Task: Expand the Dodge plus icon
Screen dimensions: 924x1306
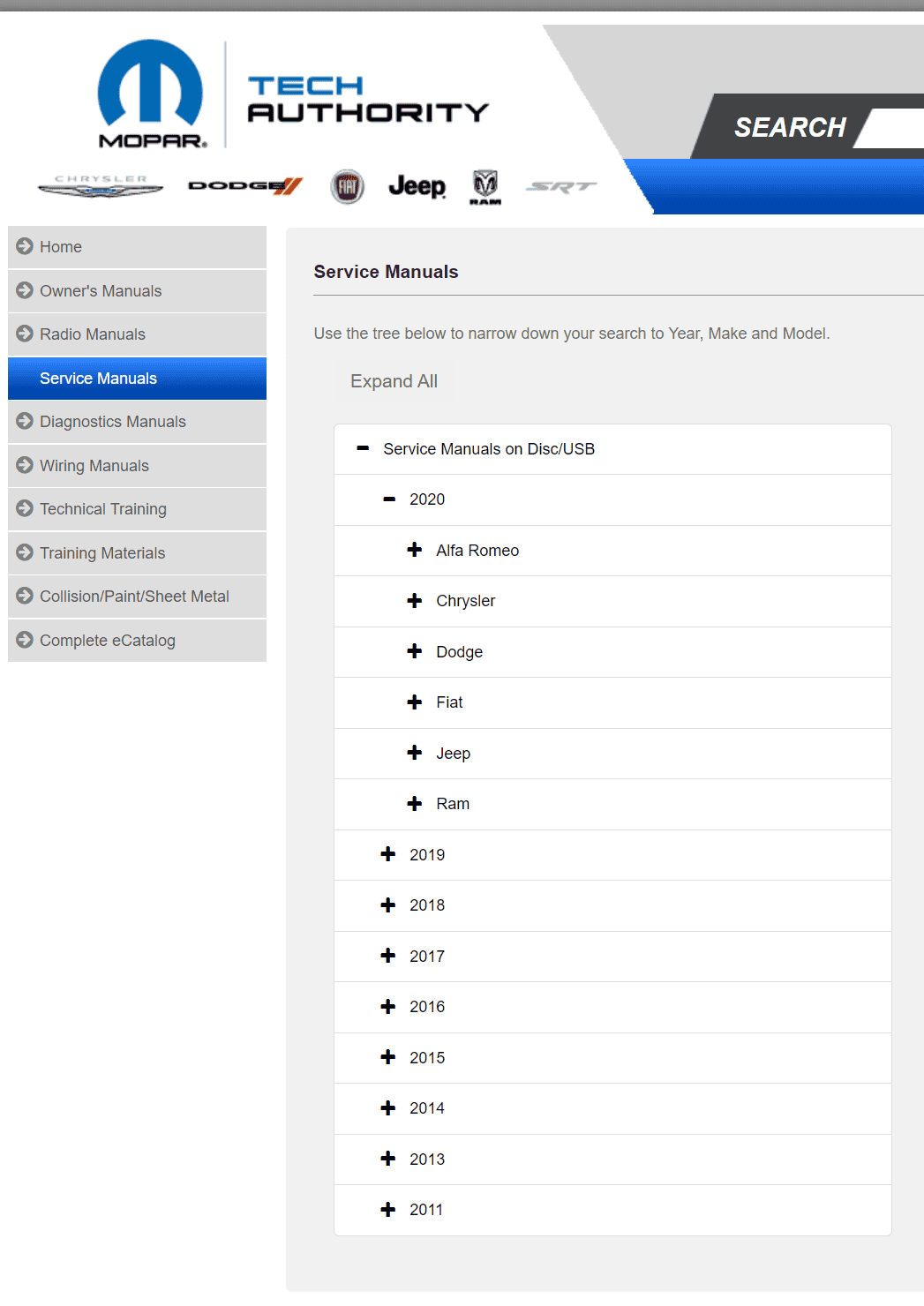Action: [x=415, y=651]
